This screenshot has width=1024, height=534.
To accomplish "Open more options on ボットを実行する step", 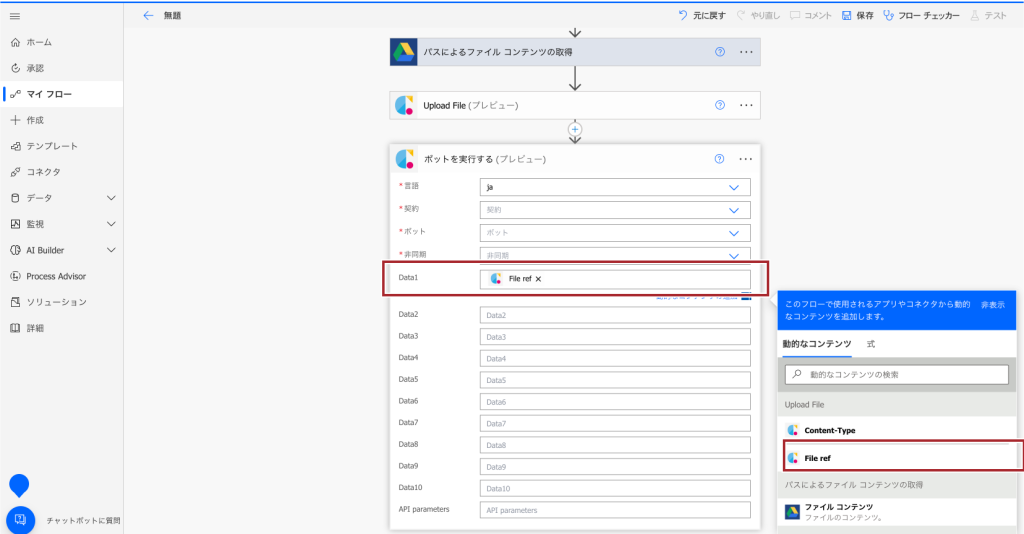I will coord(746,159).
